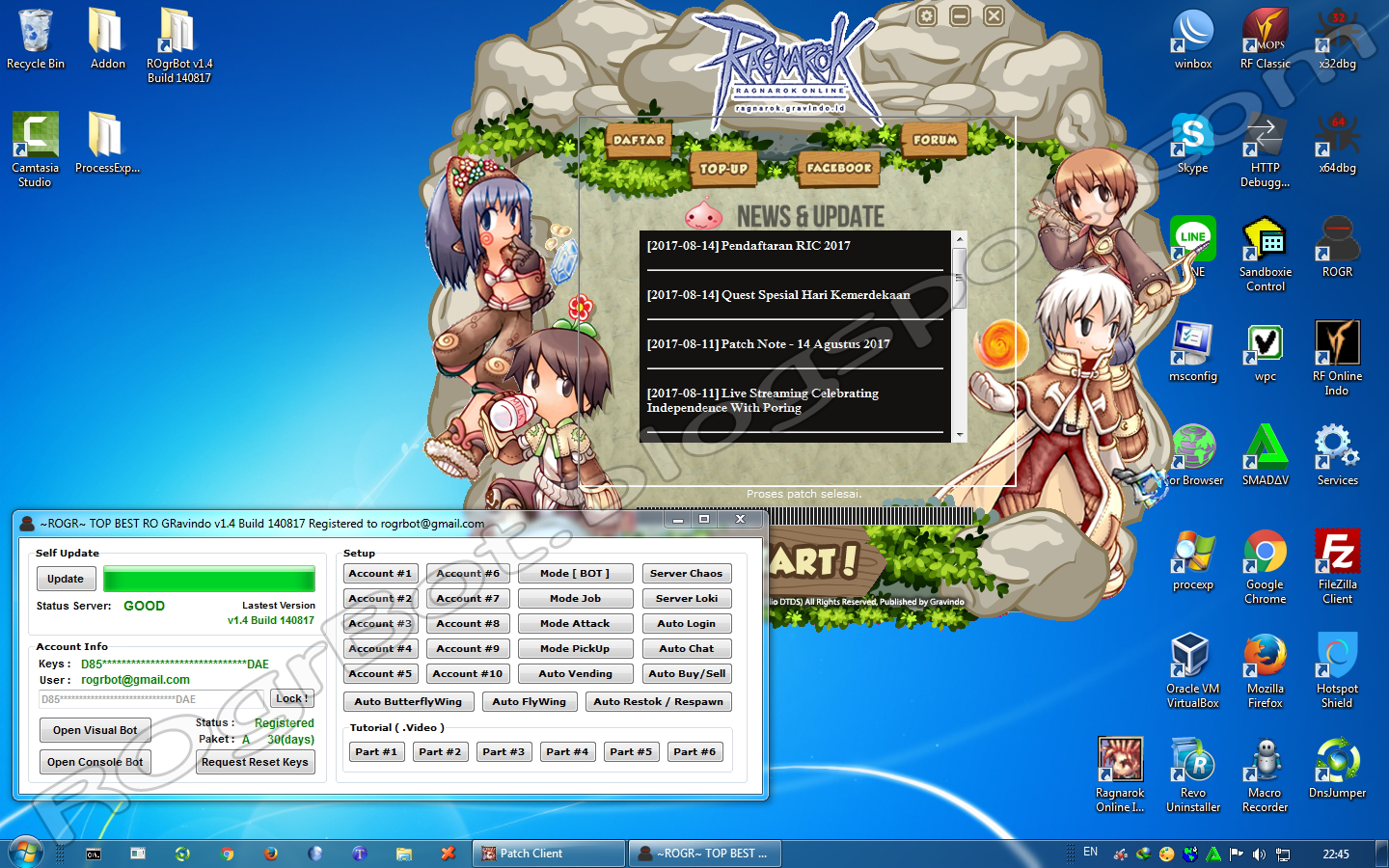Click Auto Restok / Respawn button
Viewport: 1389px width, 868px height.
pos(658,702)
